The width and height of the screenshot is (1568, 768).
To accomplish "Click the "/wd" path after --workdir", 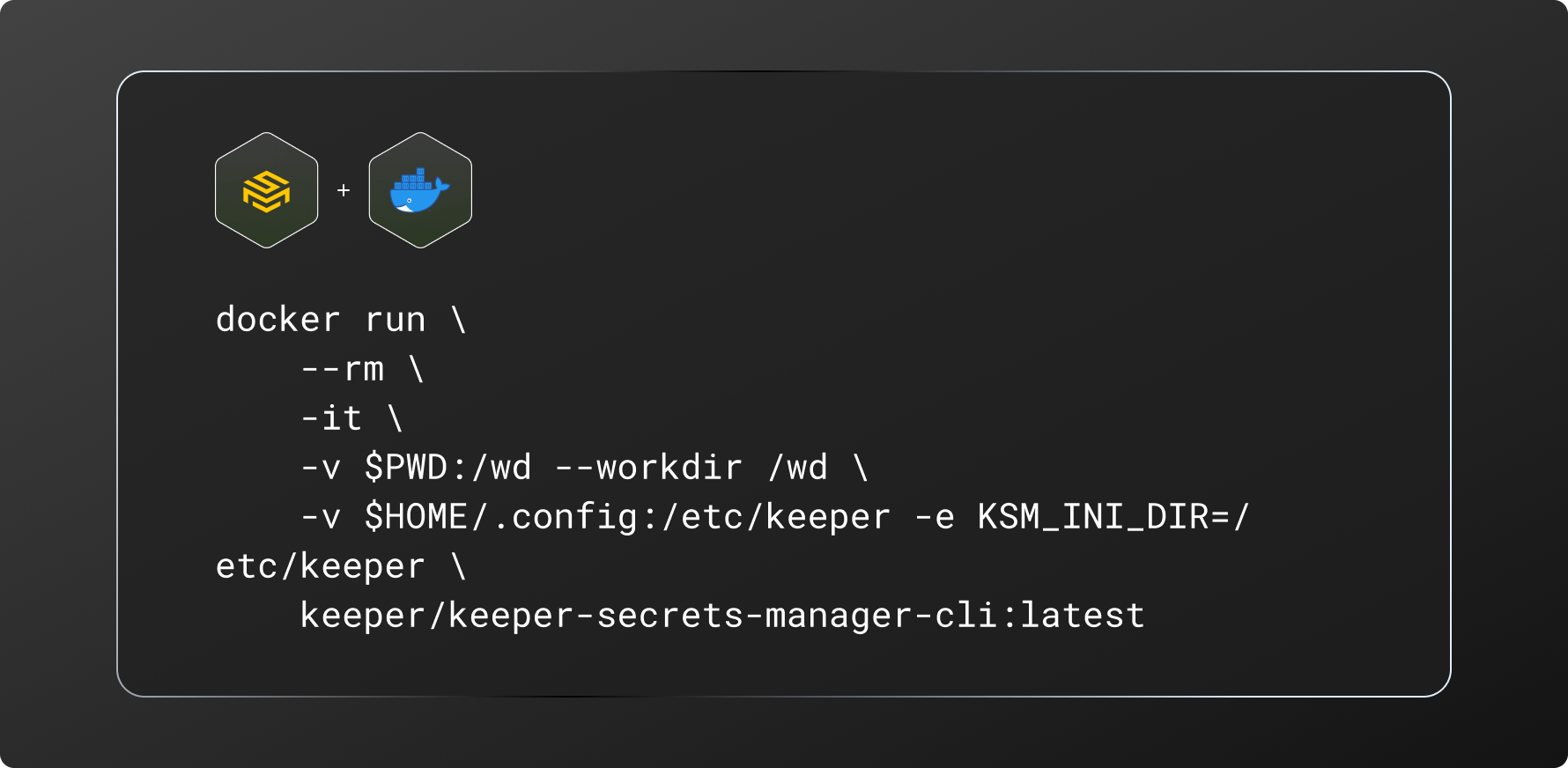I will (x=798, y=468).
